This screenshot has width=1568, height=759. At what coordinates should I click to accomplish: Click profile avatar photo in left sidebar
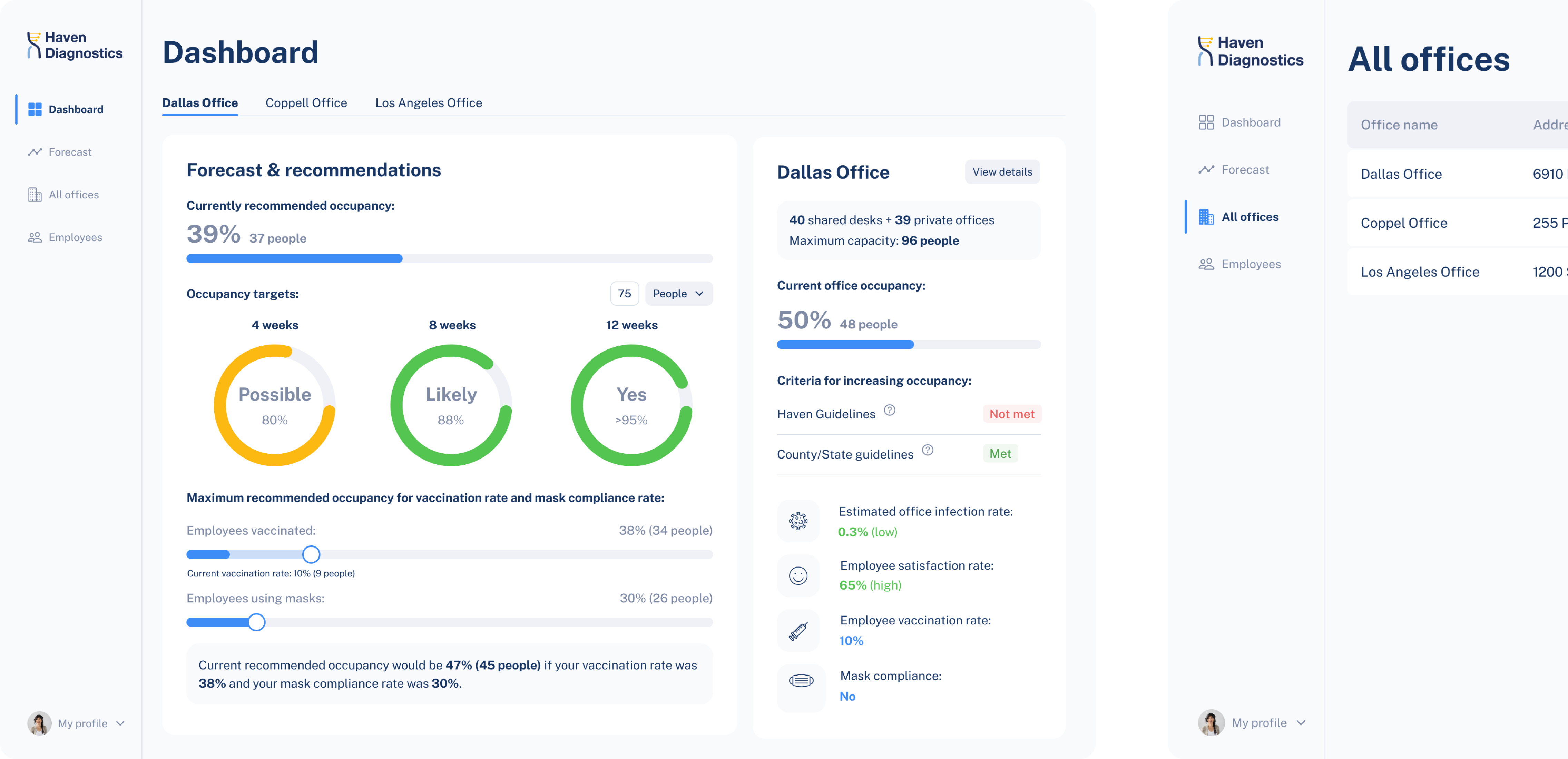pyautogui.click(x=40, y=723)
